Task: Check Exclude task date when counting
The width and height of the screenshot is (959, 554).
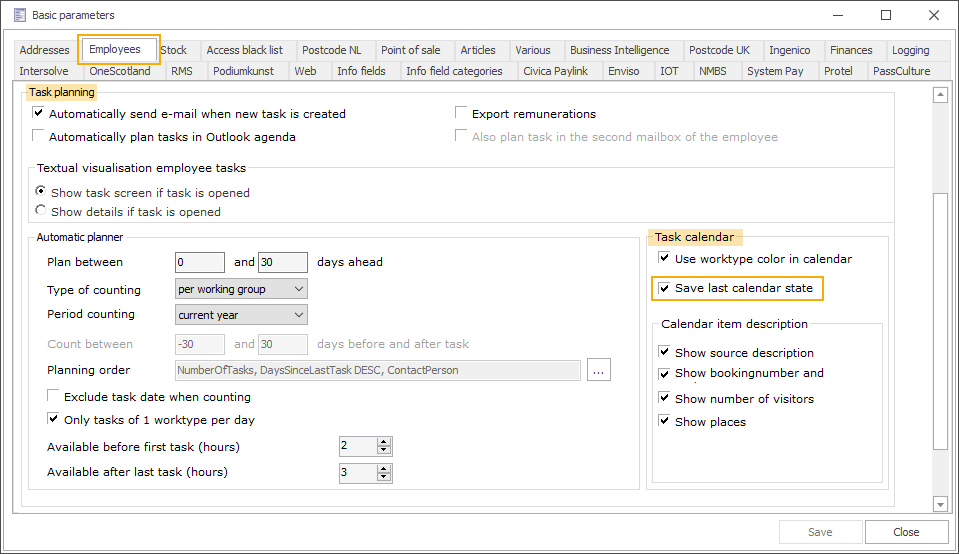Action: click(x=54, y=397)
